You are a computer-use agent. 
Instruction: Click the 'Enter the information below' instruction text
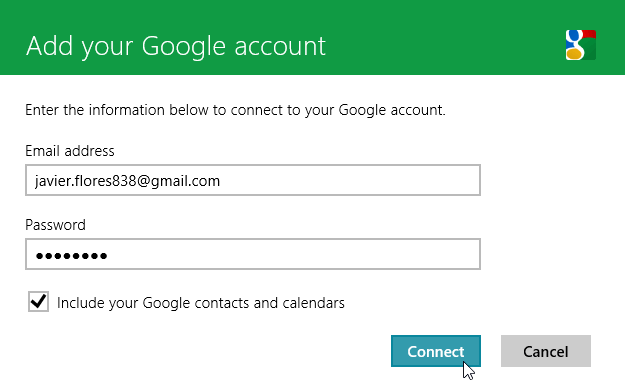point(235,110)
